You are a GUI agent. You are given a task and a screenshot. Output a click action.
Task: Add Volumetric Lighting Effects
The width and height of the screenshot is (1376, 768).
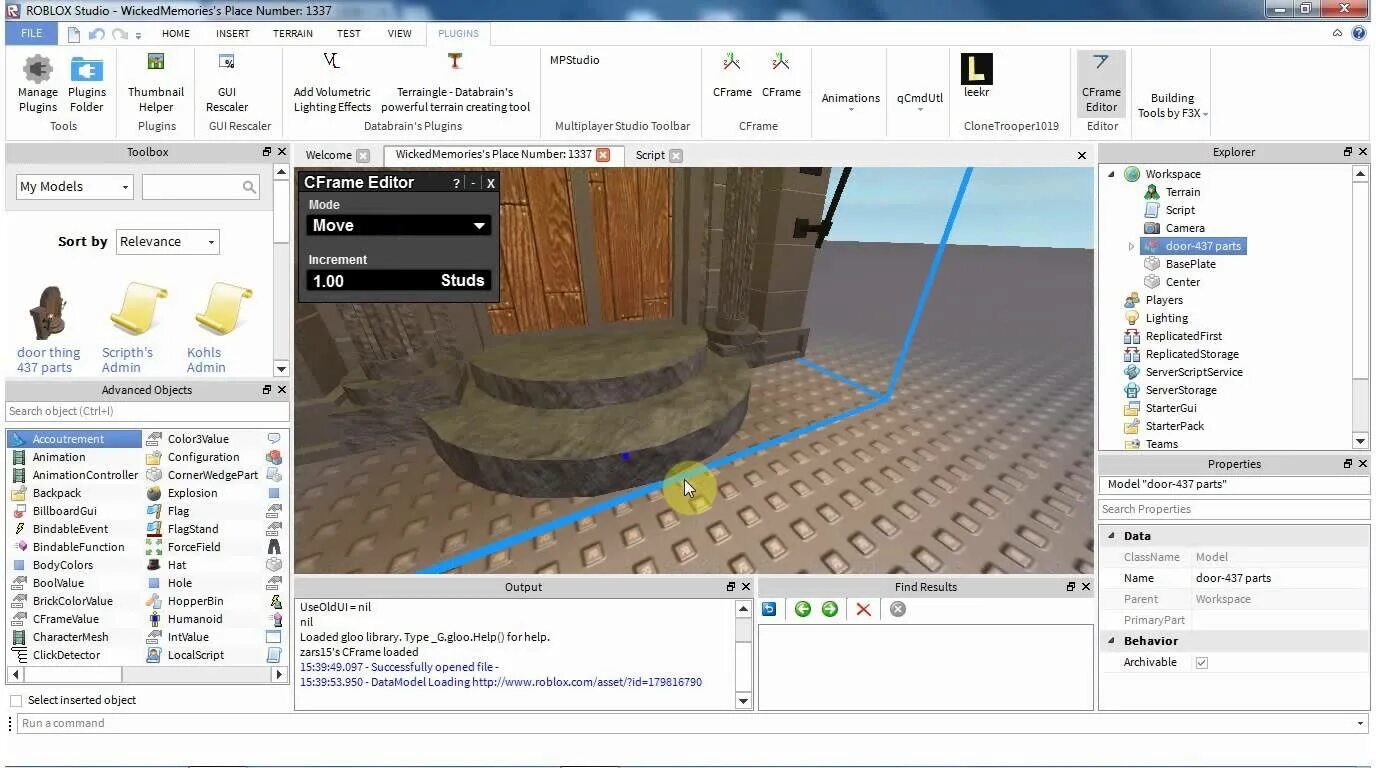332,84
